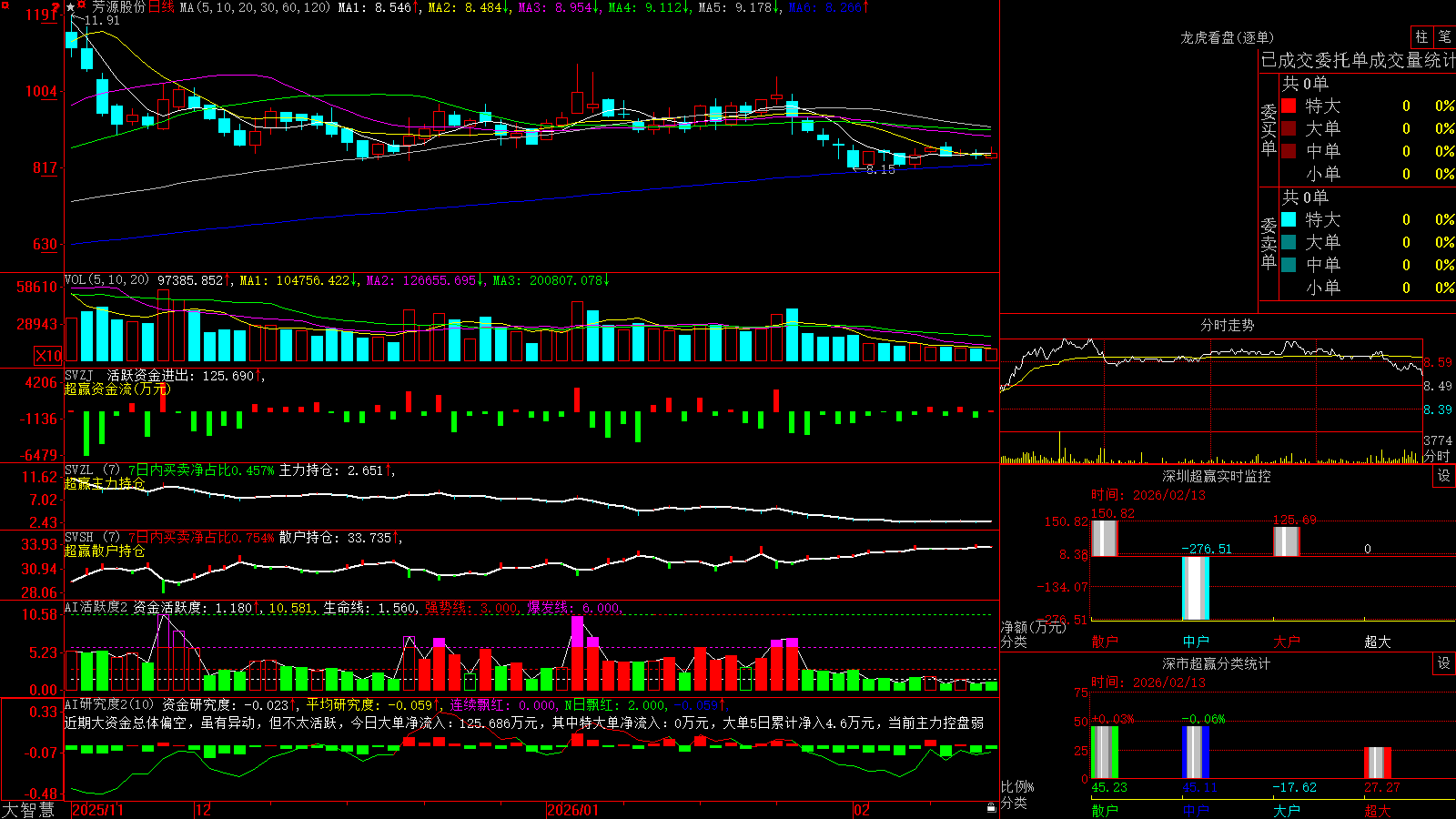Screen dimensions: 1456x819
Task: Click the 深市超赢分类统计 panel title
Action: 1216,663
